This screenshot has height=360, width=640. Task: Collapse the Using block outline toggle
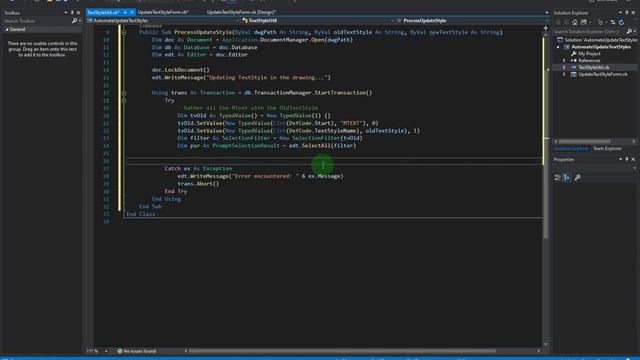[124, 93]
